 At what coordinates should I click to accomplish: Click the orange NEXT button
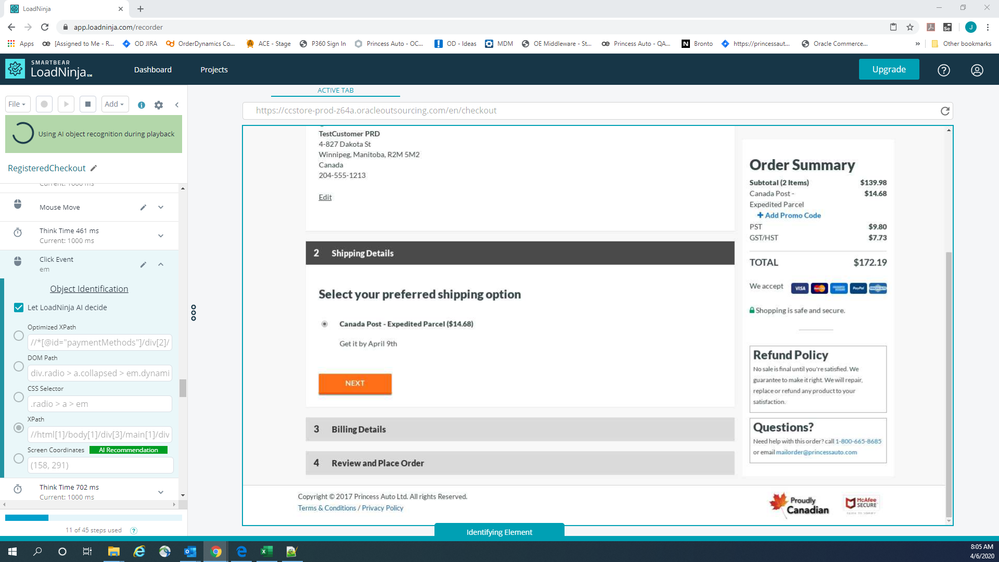click(x=355, y=383)
